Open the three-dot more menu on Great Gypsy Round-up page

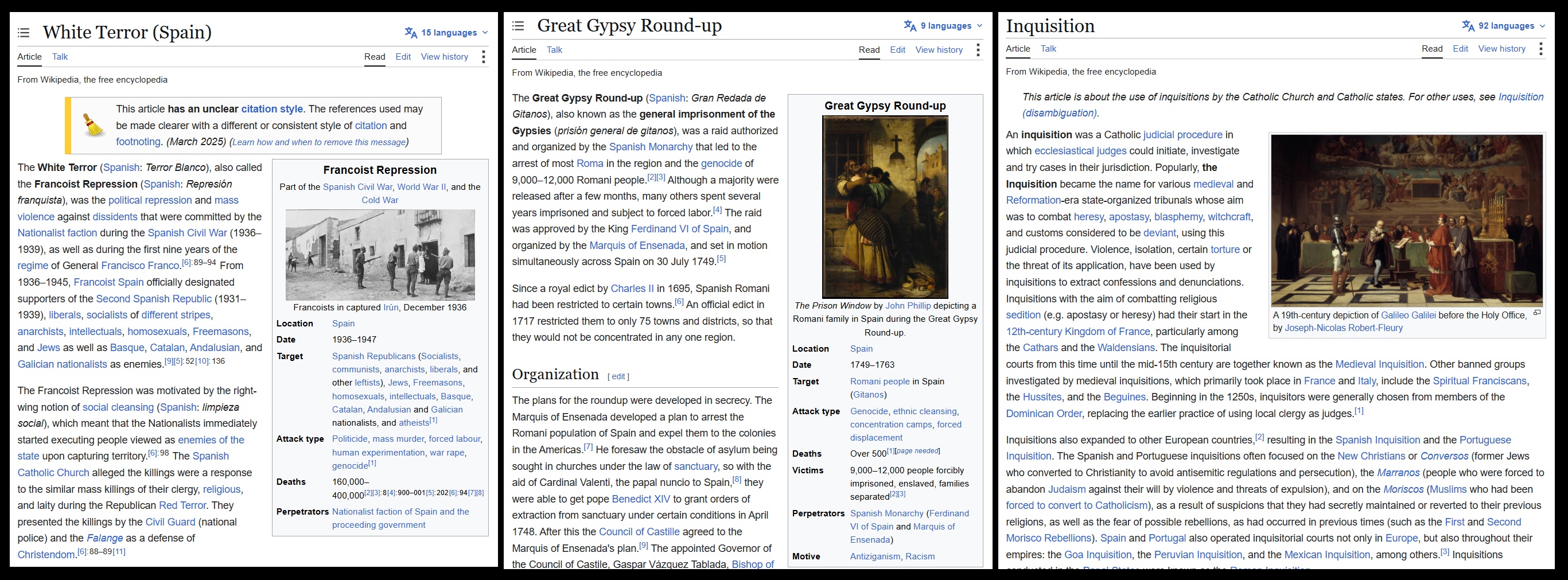coord(978,50)
